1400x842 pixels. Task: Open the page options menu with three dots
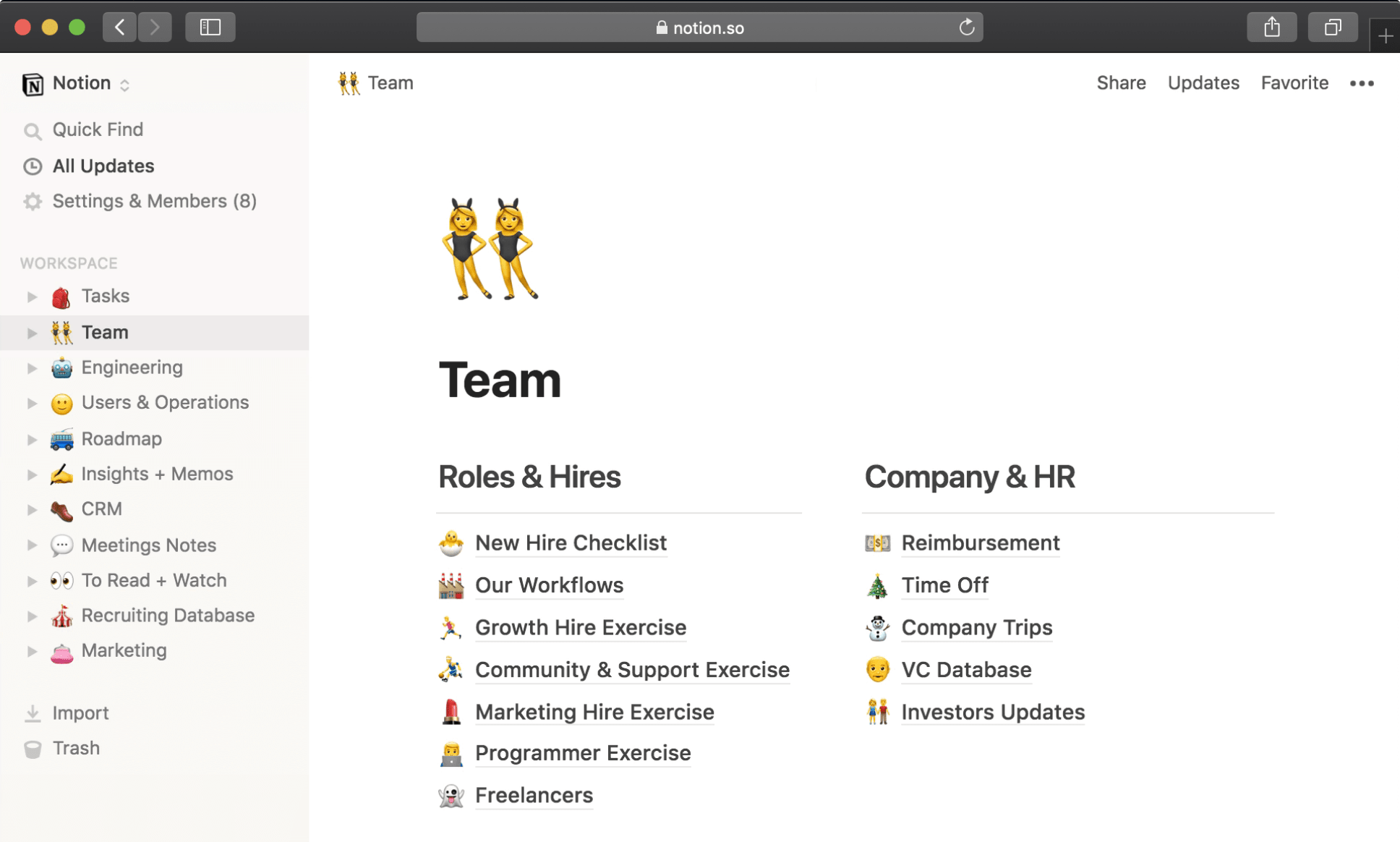[1362, 82]
